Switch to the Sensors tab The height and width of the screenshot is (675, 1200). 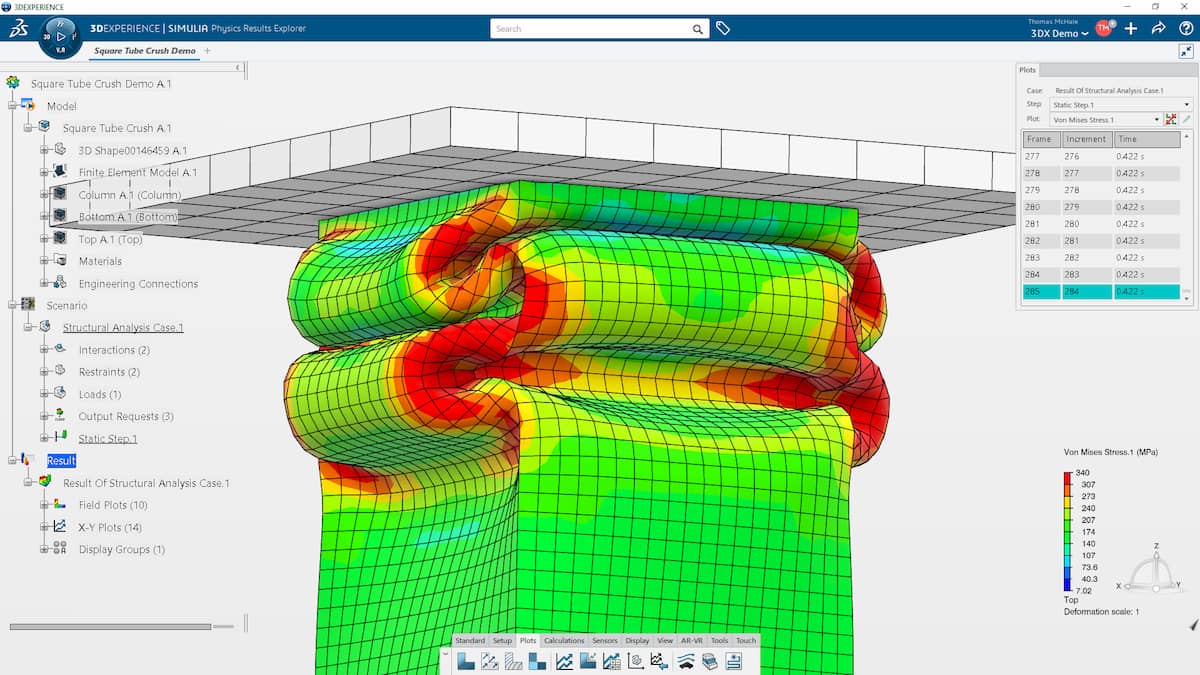click(x=605, y=641)
